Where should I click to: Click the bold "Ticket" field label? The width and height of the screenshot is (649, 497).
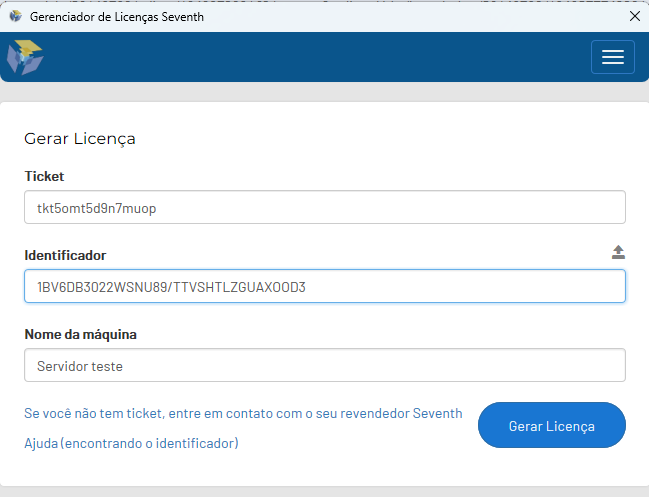pos(44,176)
